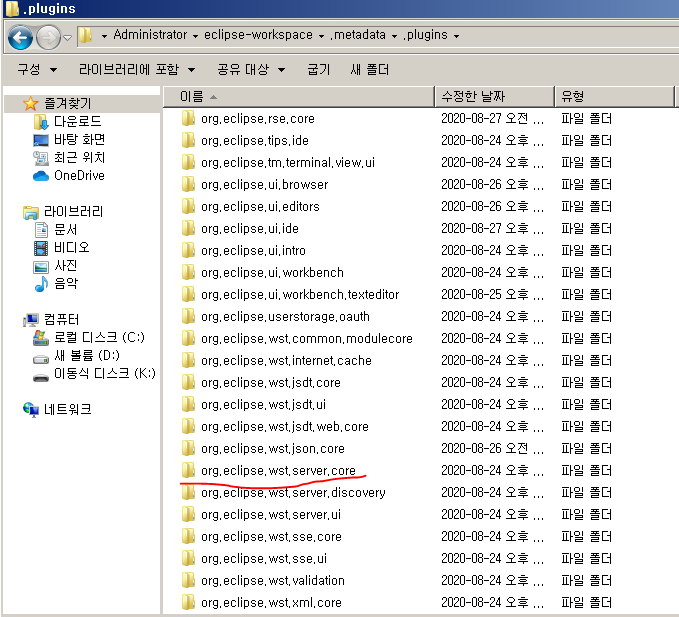The image size is (679, 617).
Task: Select the org.eclipse.wst.jsdt.ui folder name
Action: coord(263,404)
